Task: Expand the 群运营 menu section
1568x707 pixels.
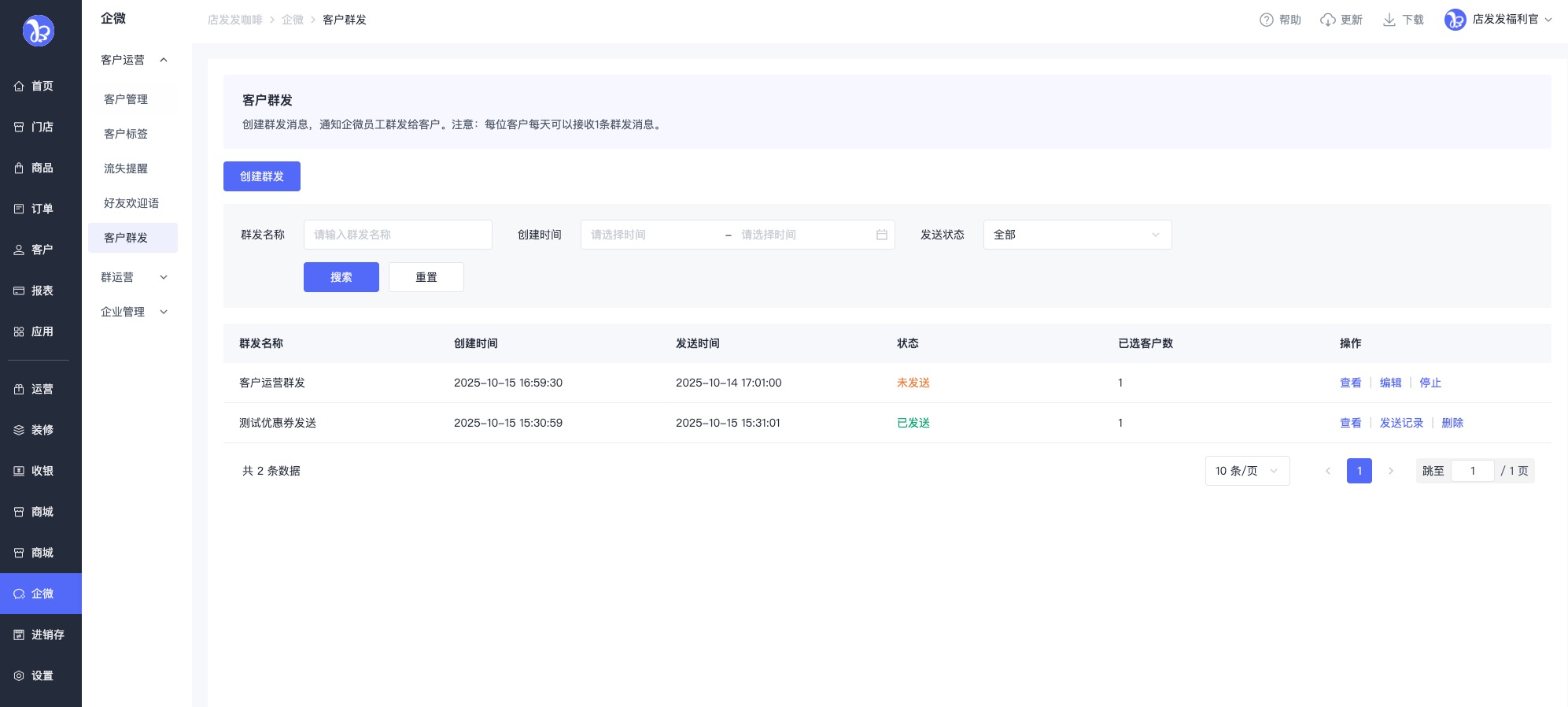Action: 133,277
